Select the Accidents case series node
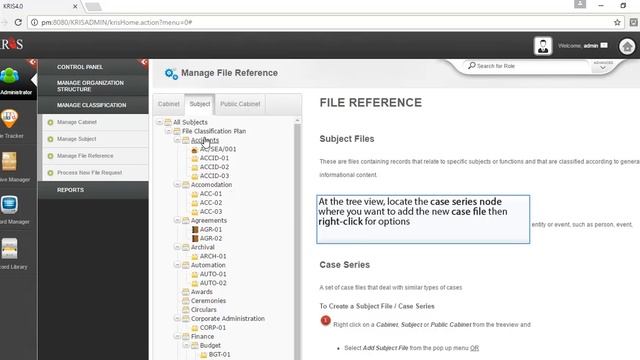 [x=204, y=140]
